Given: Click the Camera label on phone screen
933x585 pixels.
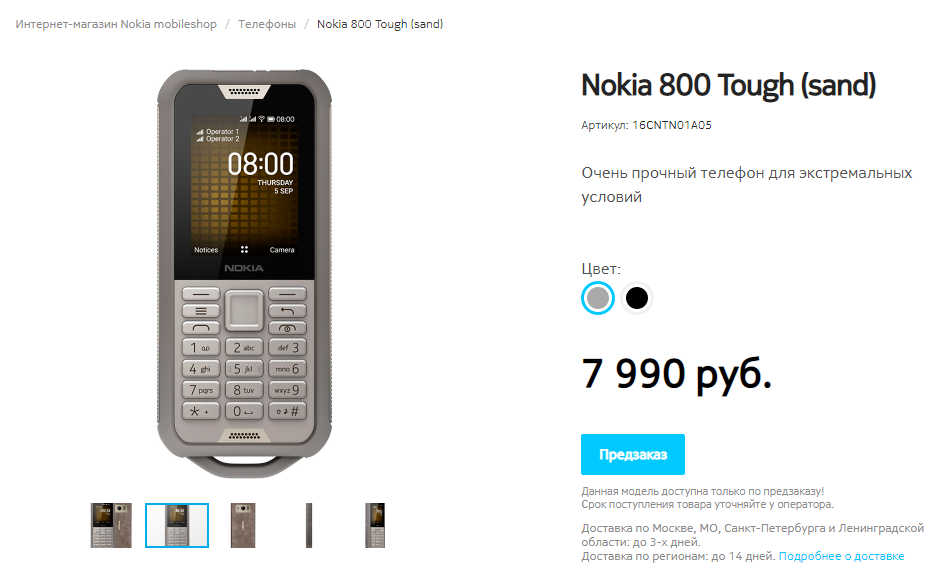Looking at the screenshot, I should click(x=282, y=250).
